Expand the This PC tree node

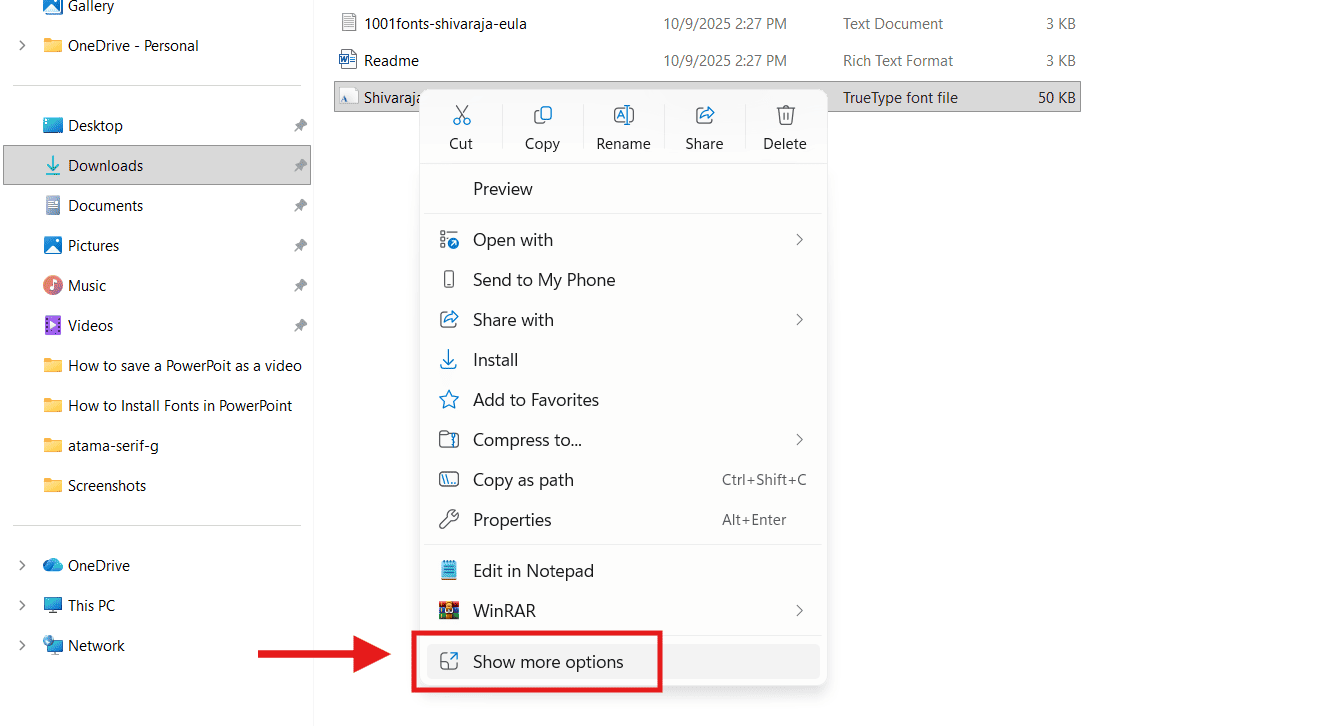pos(22,606)
